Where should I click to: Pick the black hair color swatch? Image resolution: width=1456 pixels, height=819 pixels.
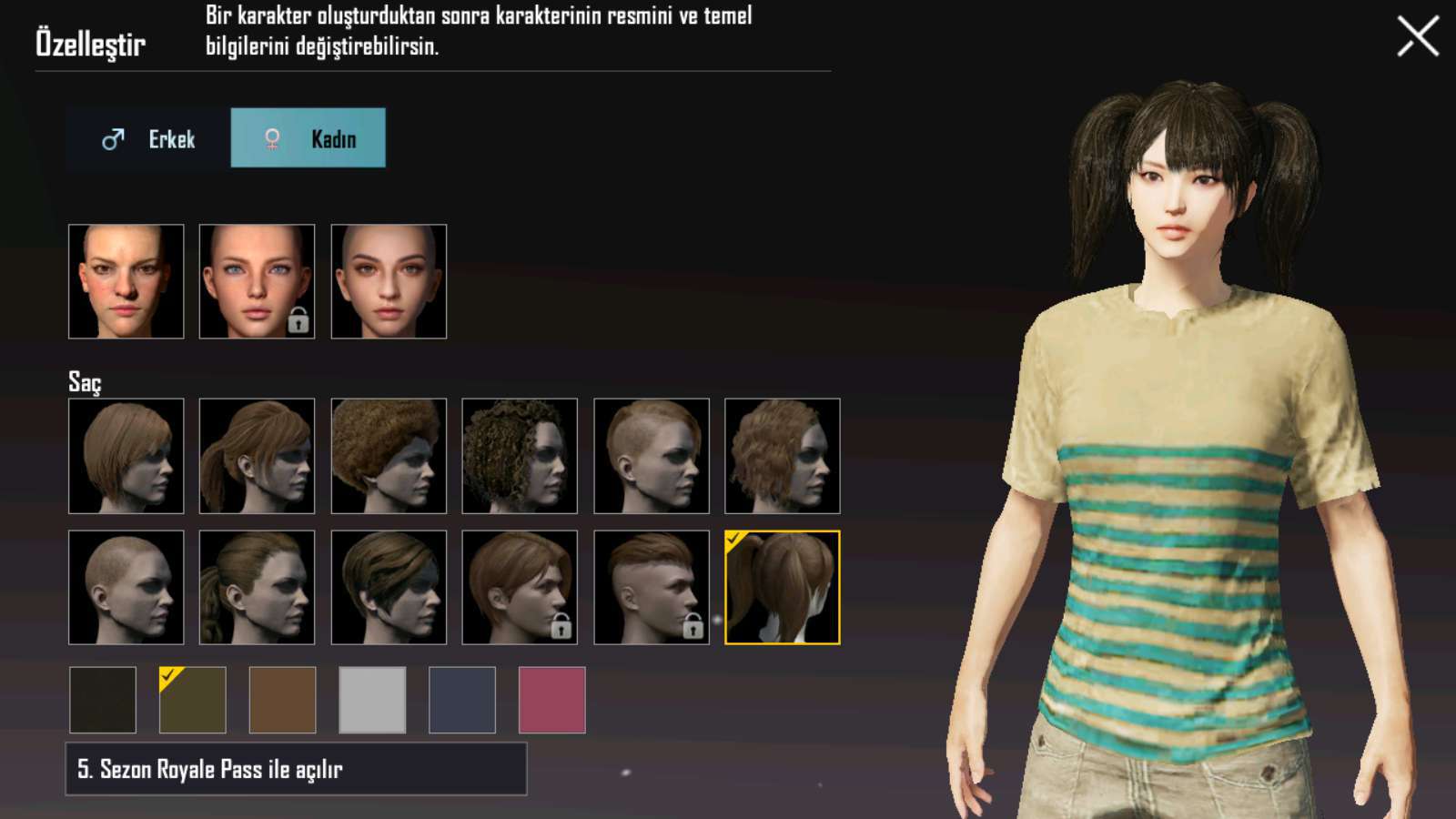click(103, 700)
